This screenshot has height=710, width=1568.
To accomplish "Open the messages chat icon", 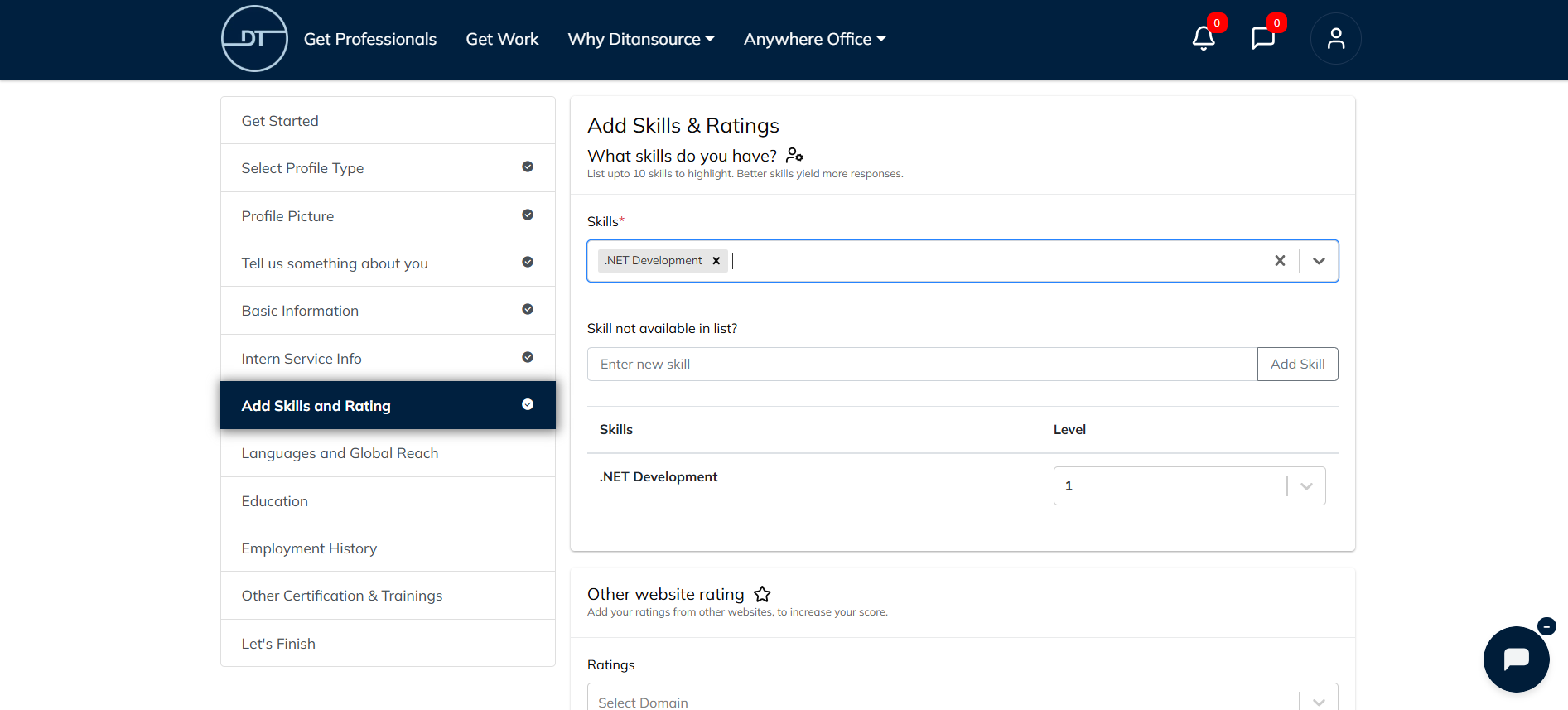I will tap(1263, 38).
